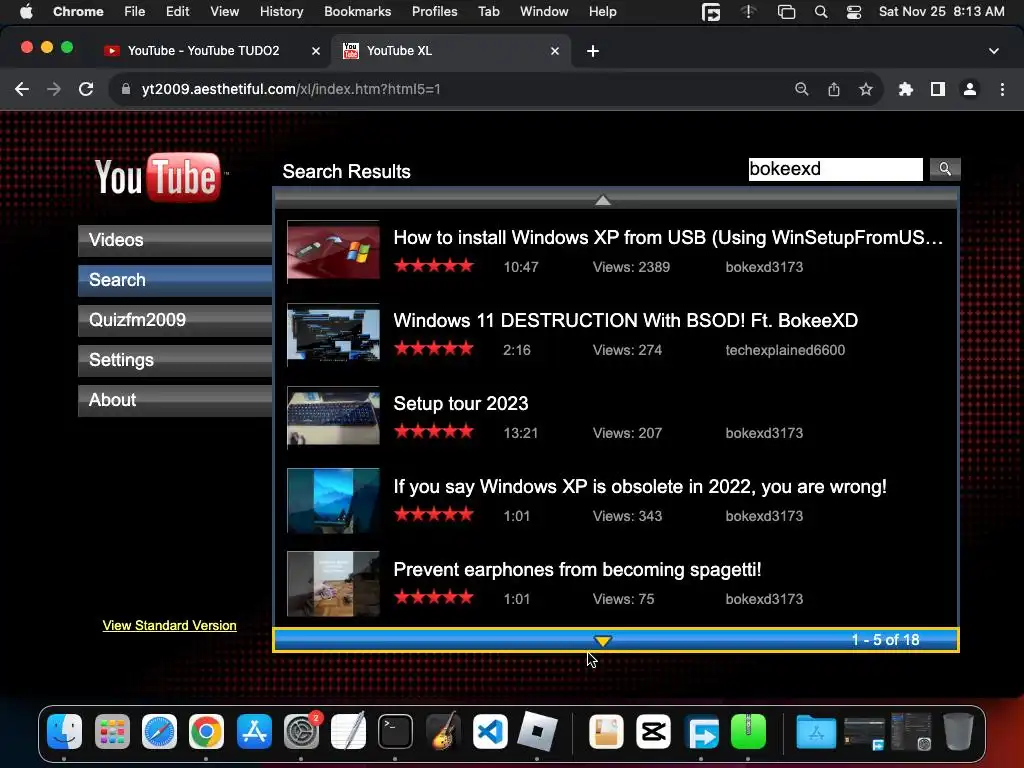The image size is (1024, 768).
Task: Open Launchpad in the Dock
Action: (x=112, y=731)
